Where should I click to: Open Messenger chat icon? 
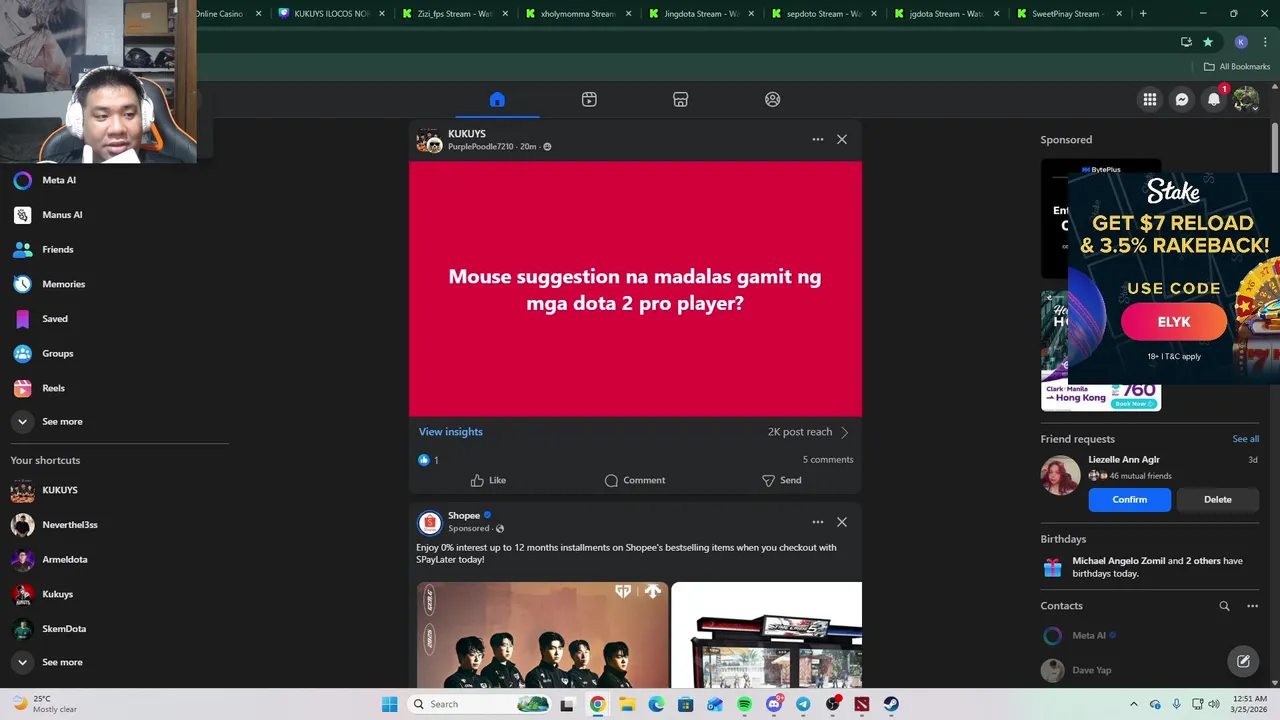[x=1182, y=99]
